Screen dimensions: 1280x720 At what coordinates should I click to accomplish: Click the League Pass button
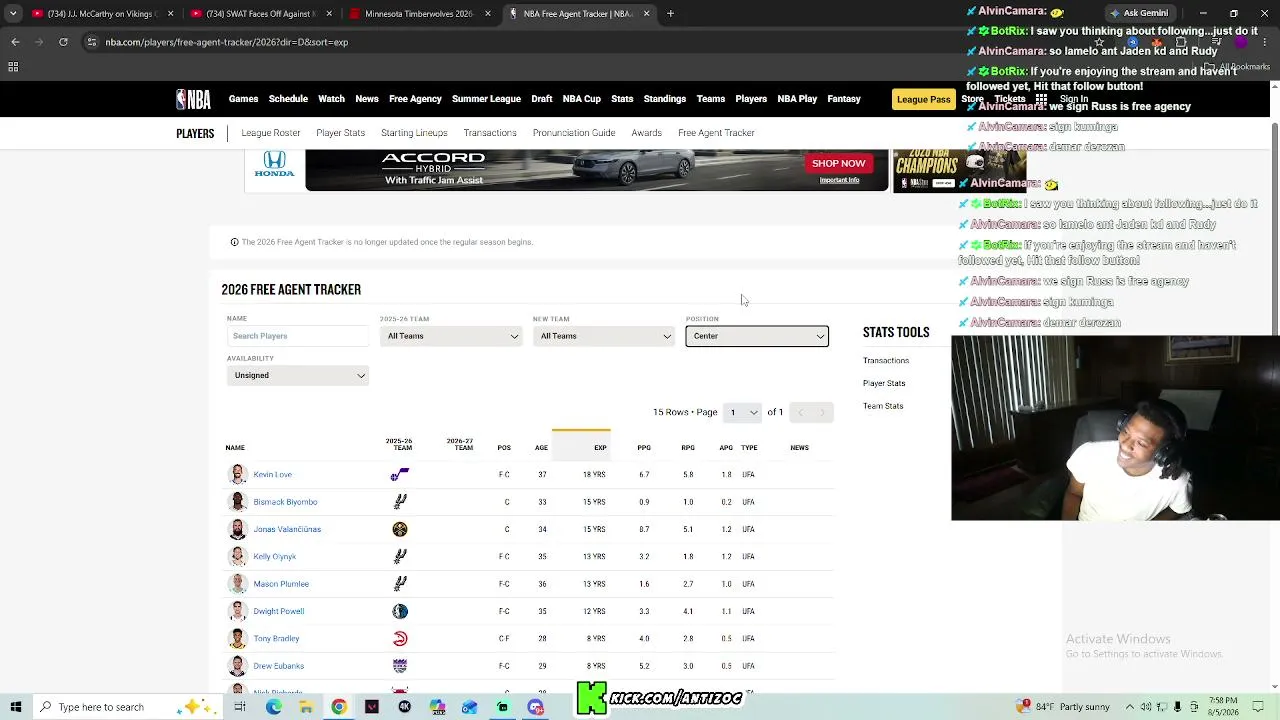pos(923,99)
